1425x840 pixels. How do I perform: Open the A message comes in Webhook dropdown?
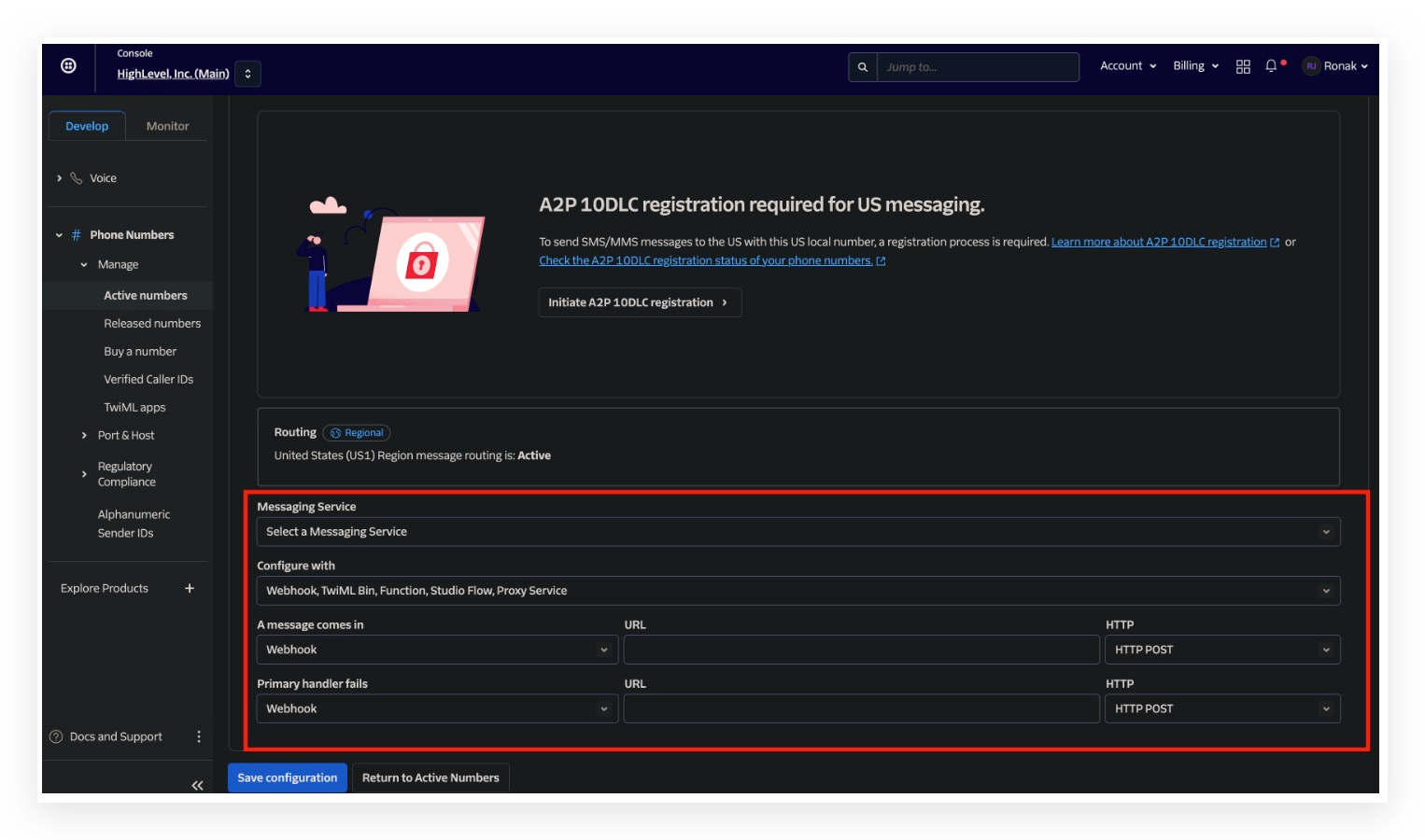click(437, 650)
